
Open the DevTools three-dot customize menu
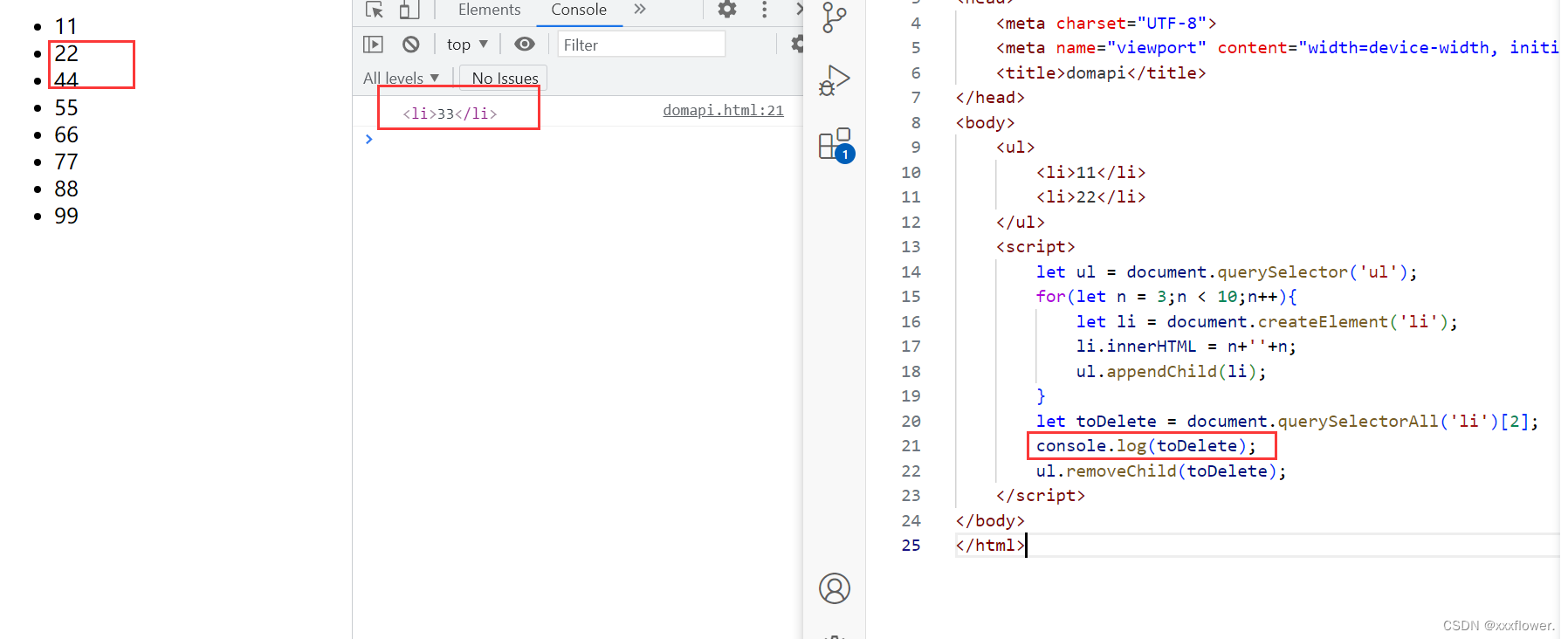pos(764,9)
